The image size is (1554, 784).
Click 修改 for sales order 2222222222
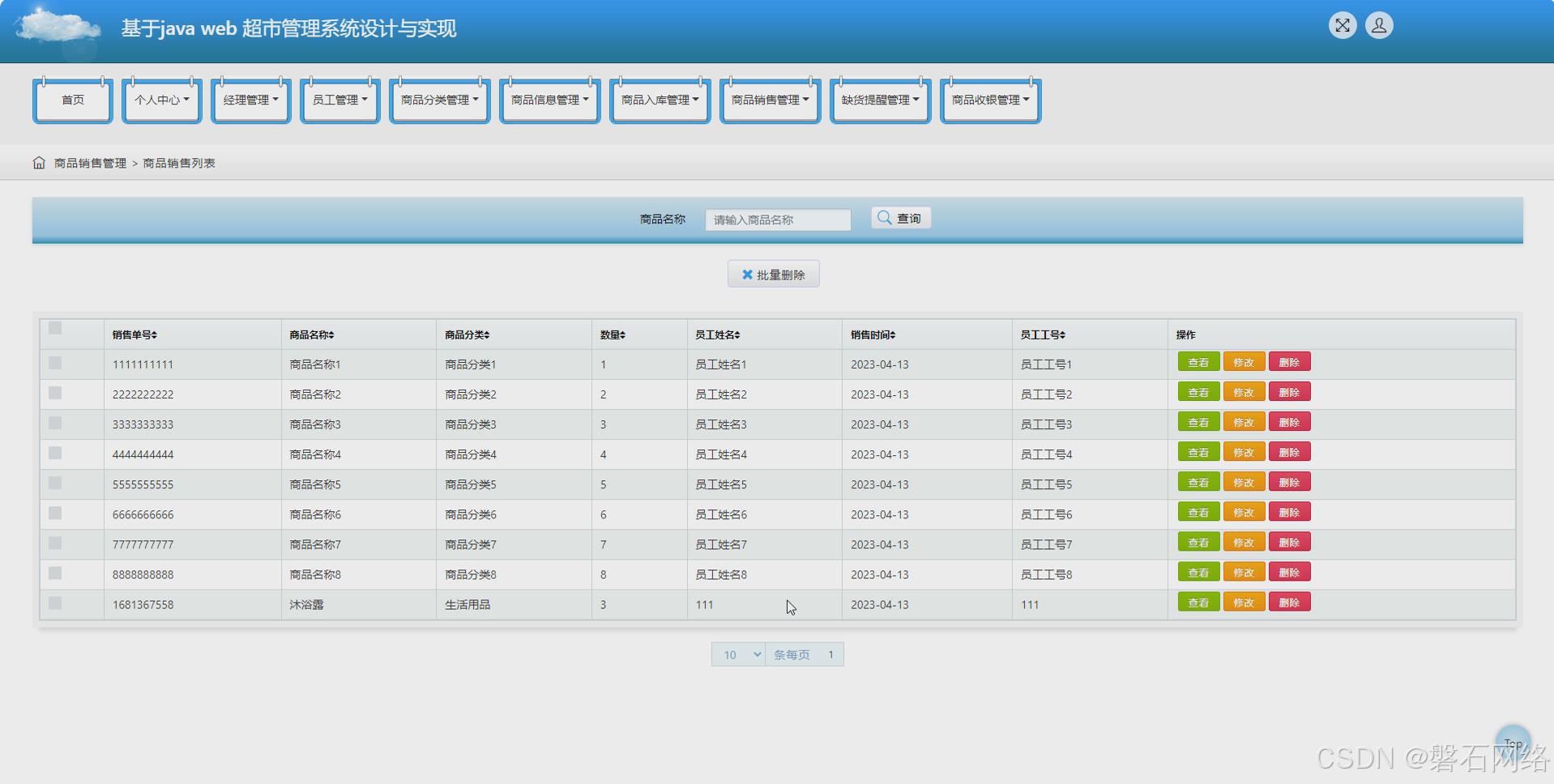pyautogui.click(x=1244, y=391)
